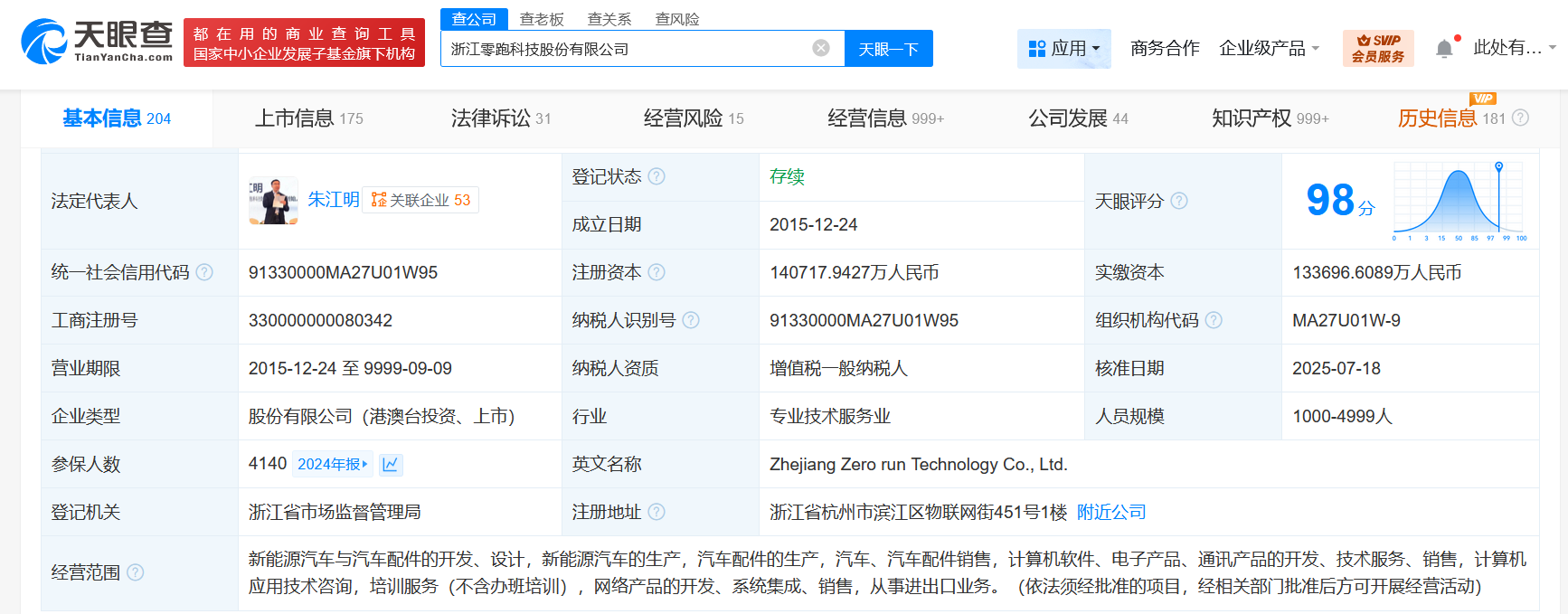Screen dimensions: 1568x614
Task: Expand the 应用 dropdown menu
Action: click(x=1064, y=48)
